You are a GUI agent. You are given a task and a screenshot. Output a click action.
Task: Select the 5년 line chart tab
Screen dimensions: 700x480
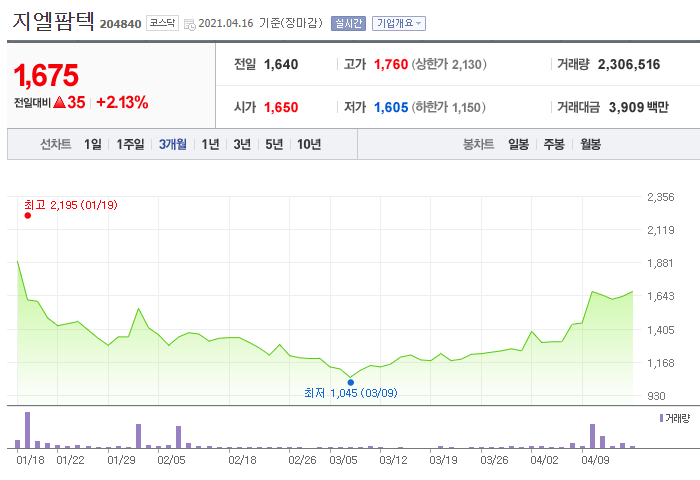coord(274,144)
